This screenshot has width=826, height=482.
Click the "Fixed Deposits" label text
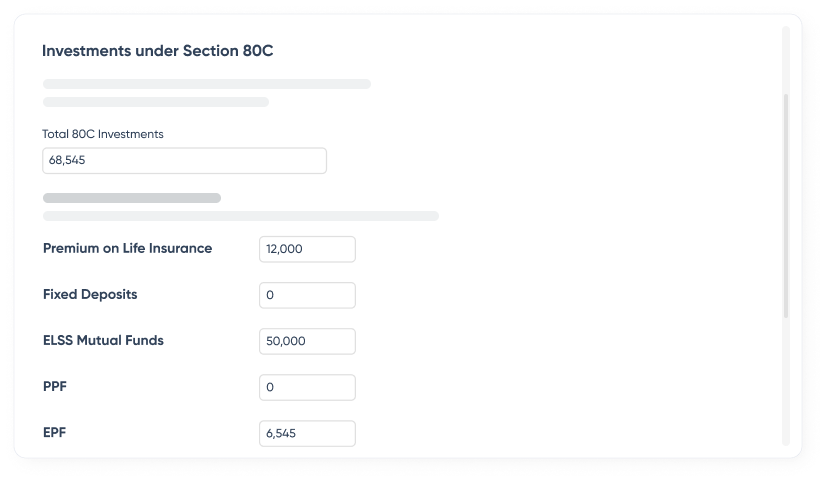point(90,294)
